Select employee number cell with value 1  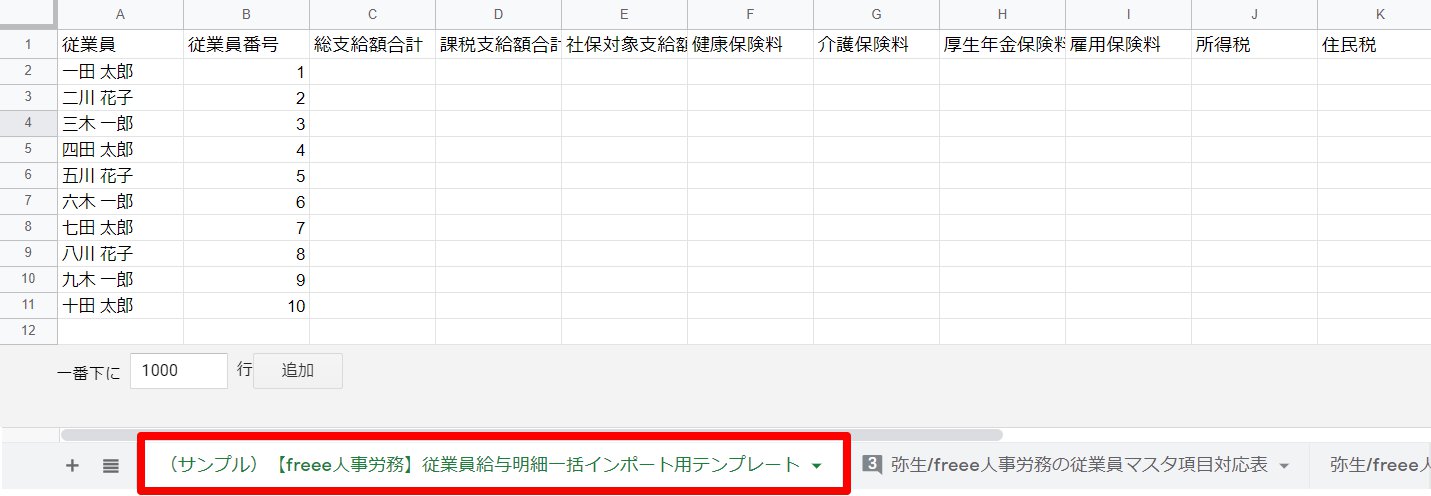point(246,71)
